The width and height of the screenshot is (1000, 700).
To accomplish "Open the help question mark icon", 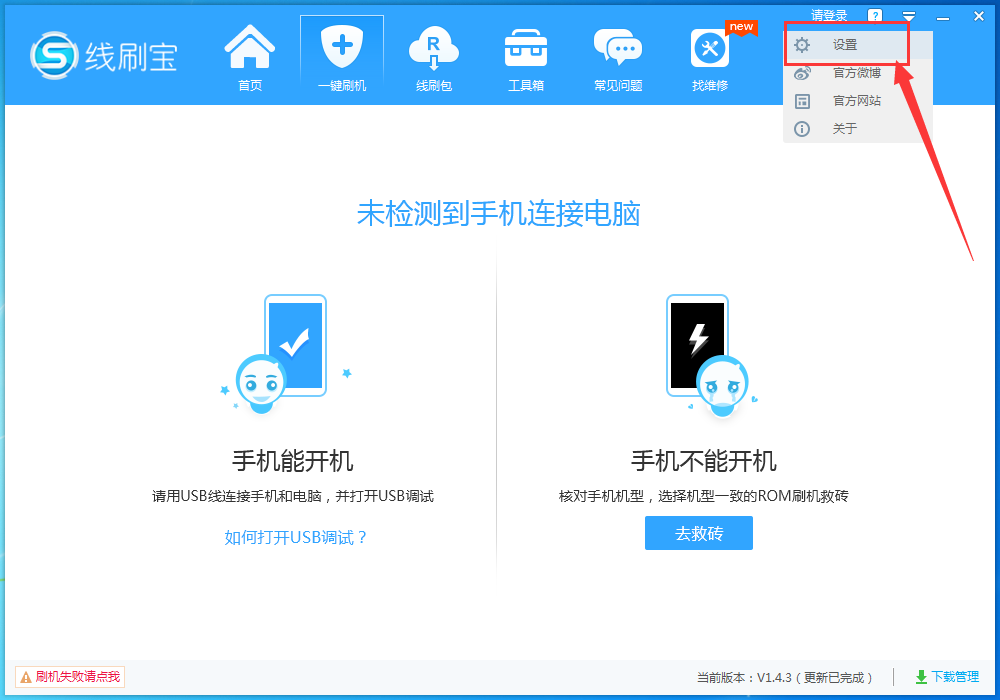I will pos(874,15).
